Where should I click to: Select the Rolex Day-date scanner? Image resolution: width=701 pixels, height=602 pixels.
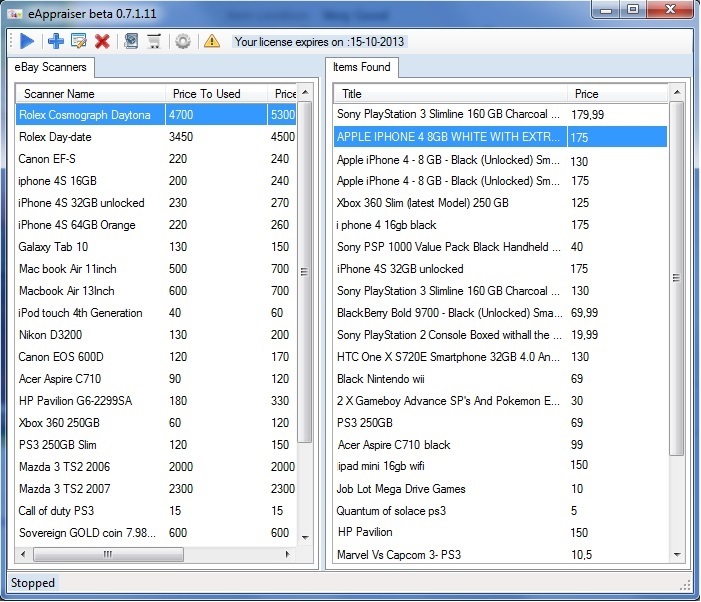click(156, 137)
